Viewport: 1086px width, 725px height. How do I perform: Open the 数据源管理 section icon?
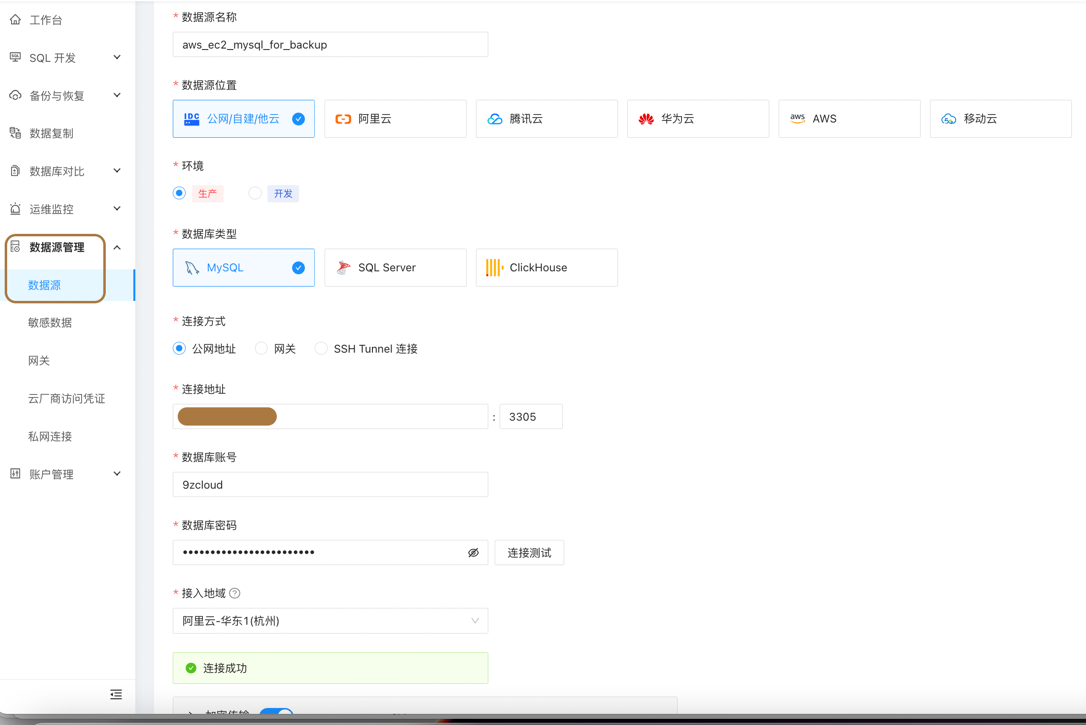16,247
